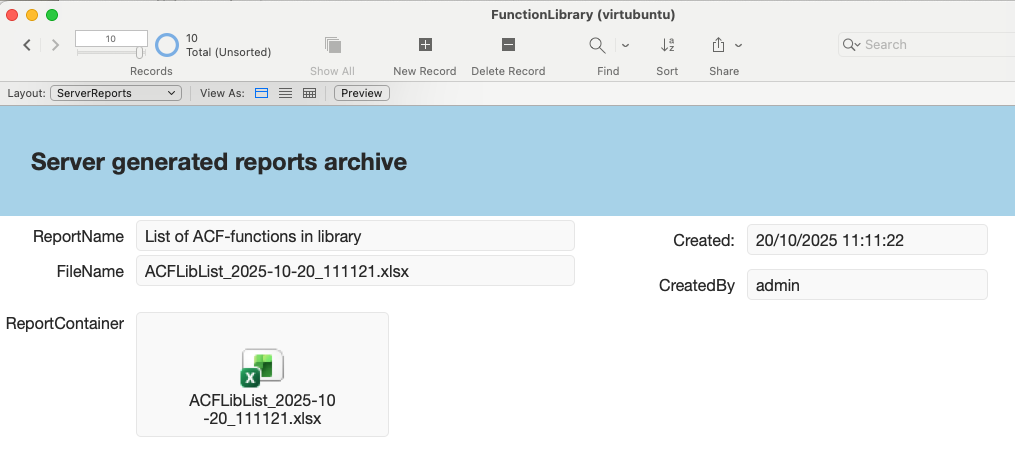Open the Layout ServerReports dropdown
The height and width of the screenshot is (469, 1015).
click(x=116, y=93)
